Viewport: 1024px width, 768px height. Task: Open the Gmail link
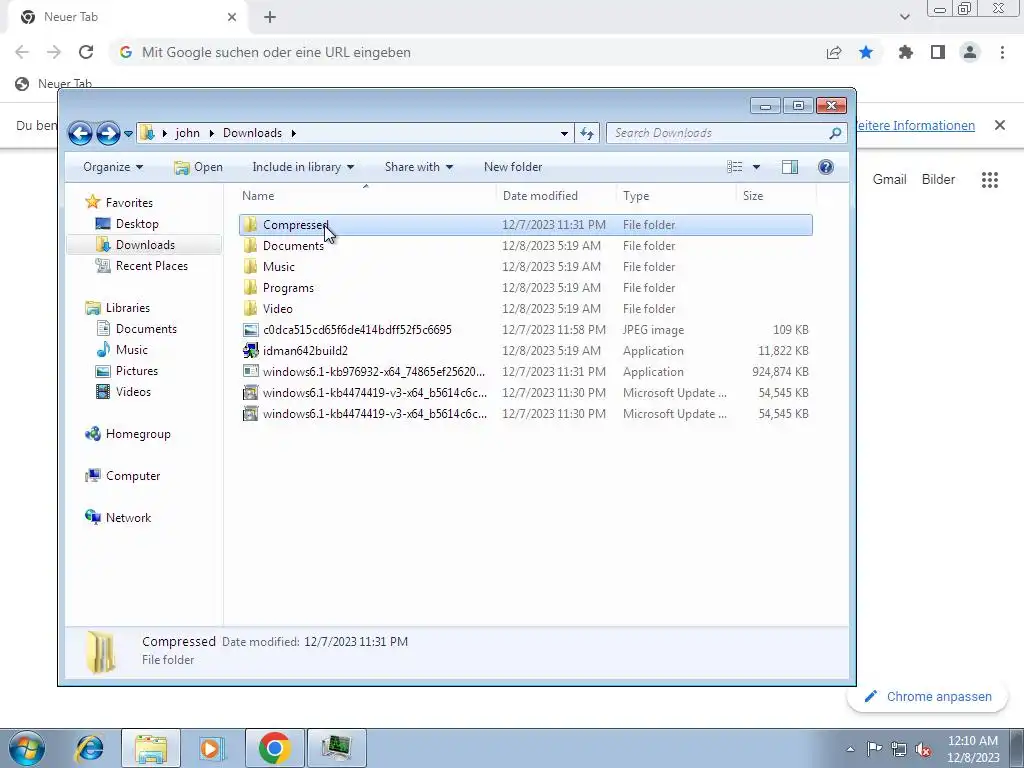pos(889,180)
